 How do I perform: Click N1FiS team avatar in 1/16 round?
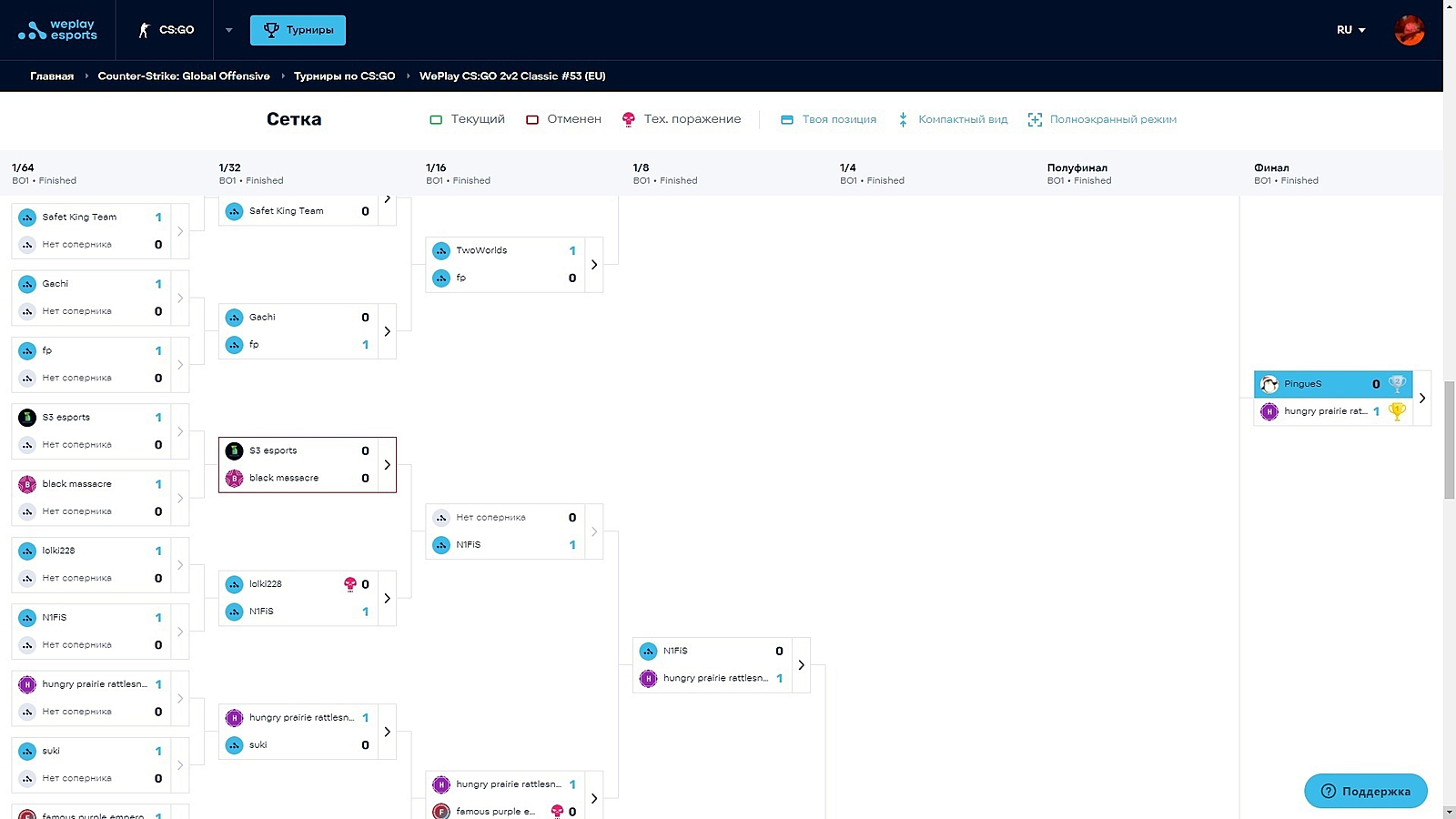441,545
